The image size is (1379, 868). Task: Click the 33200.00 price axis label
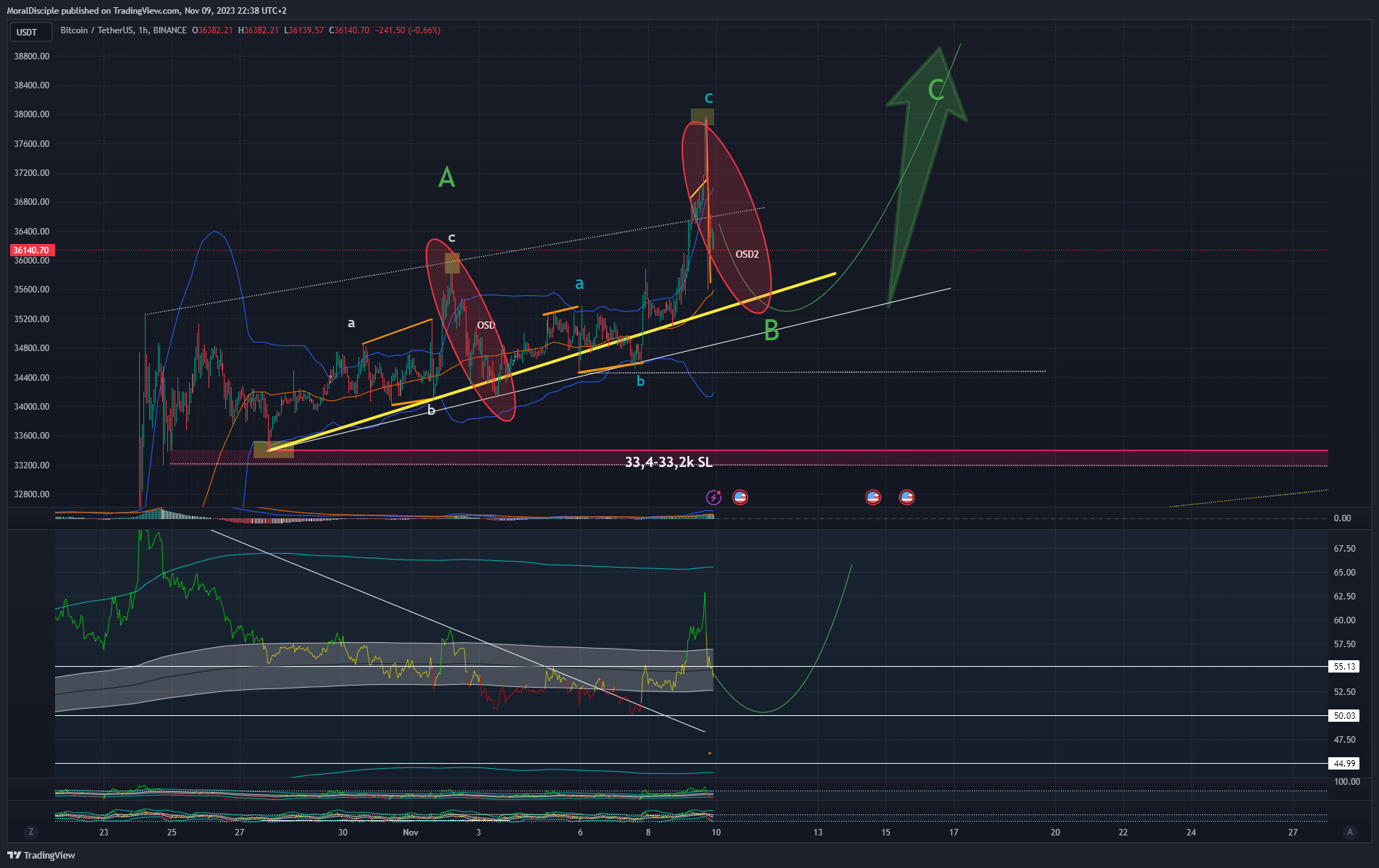(x=32, y=465)
